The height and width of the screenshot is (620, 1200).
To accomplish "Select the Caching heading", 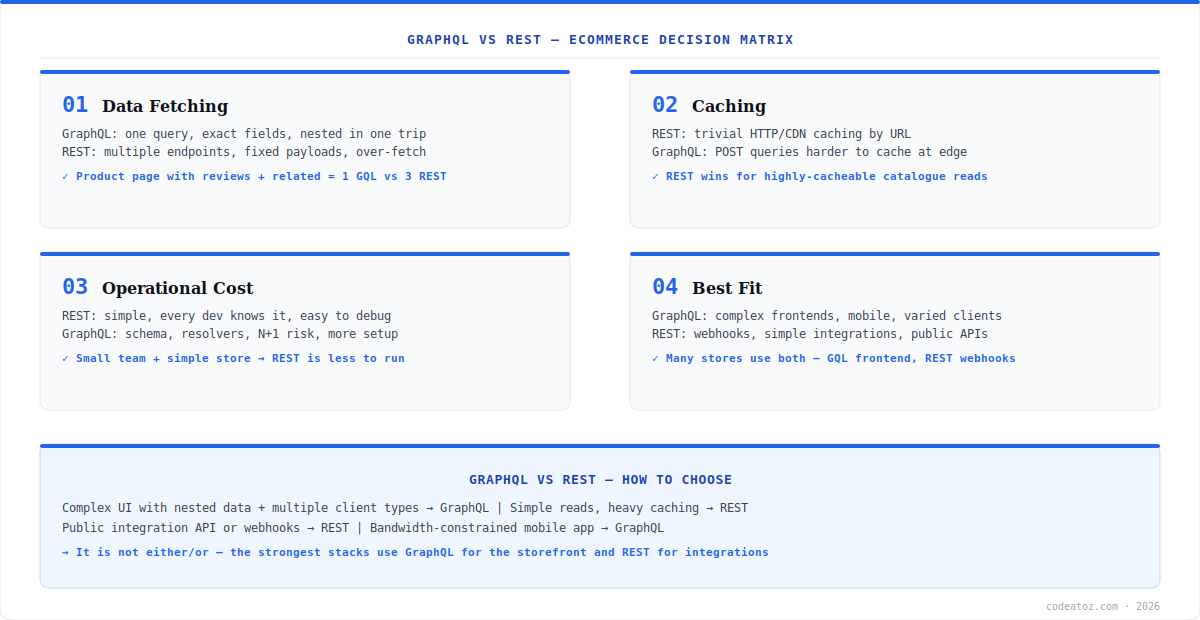I will [x=729, y=106].
